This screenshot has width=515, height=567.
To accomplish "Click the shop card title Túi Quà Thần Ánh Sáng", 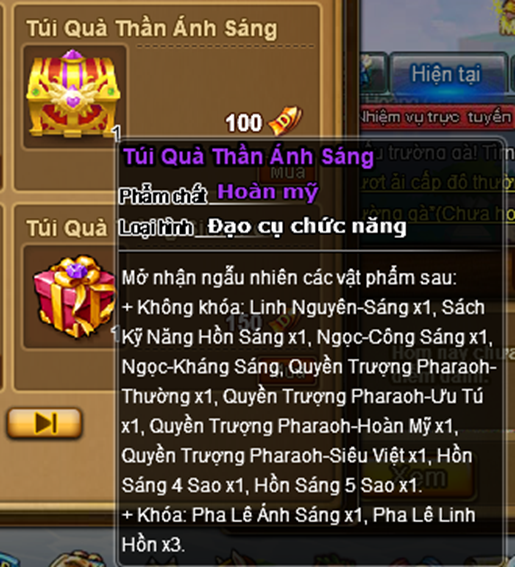I will coord(152,29).
